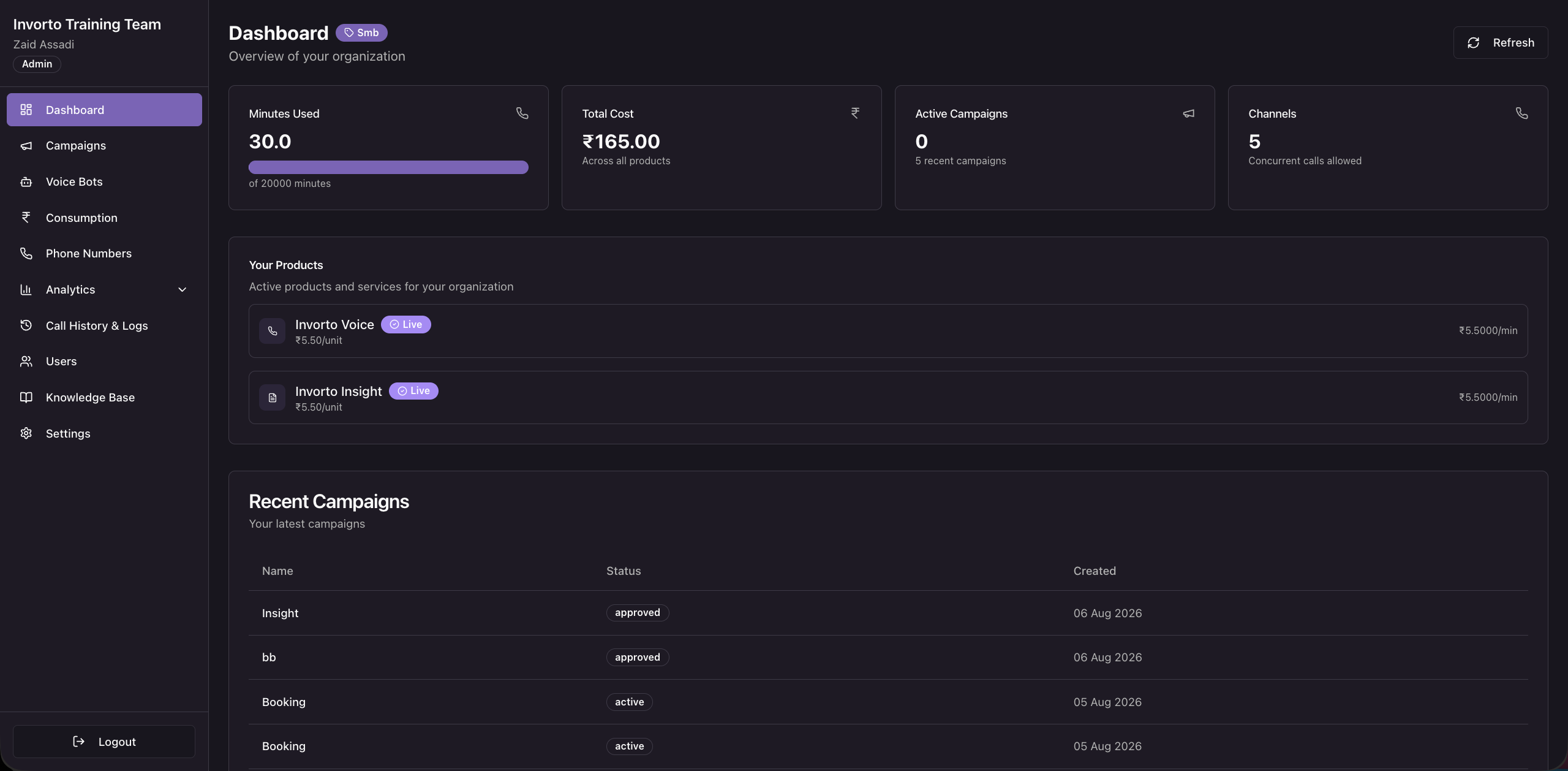1568x771 pixels.
Task: Click the Zaid Assadi user name
Action: pos(43,45)
